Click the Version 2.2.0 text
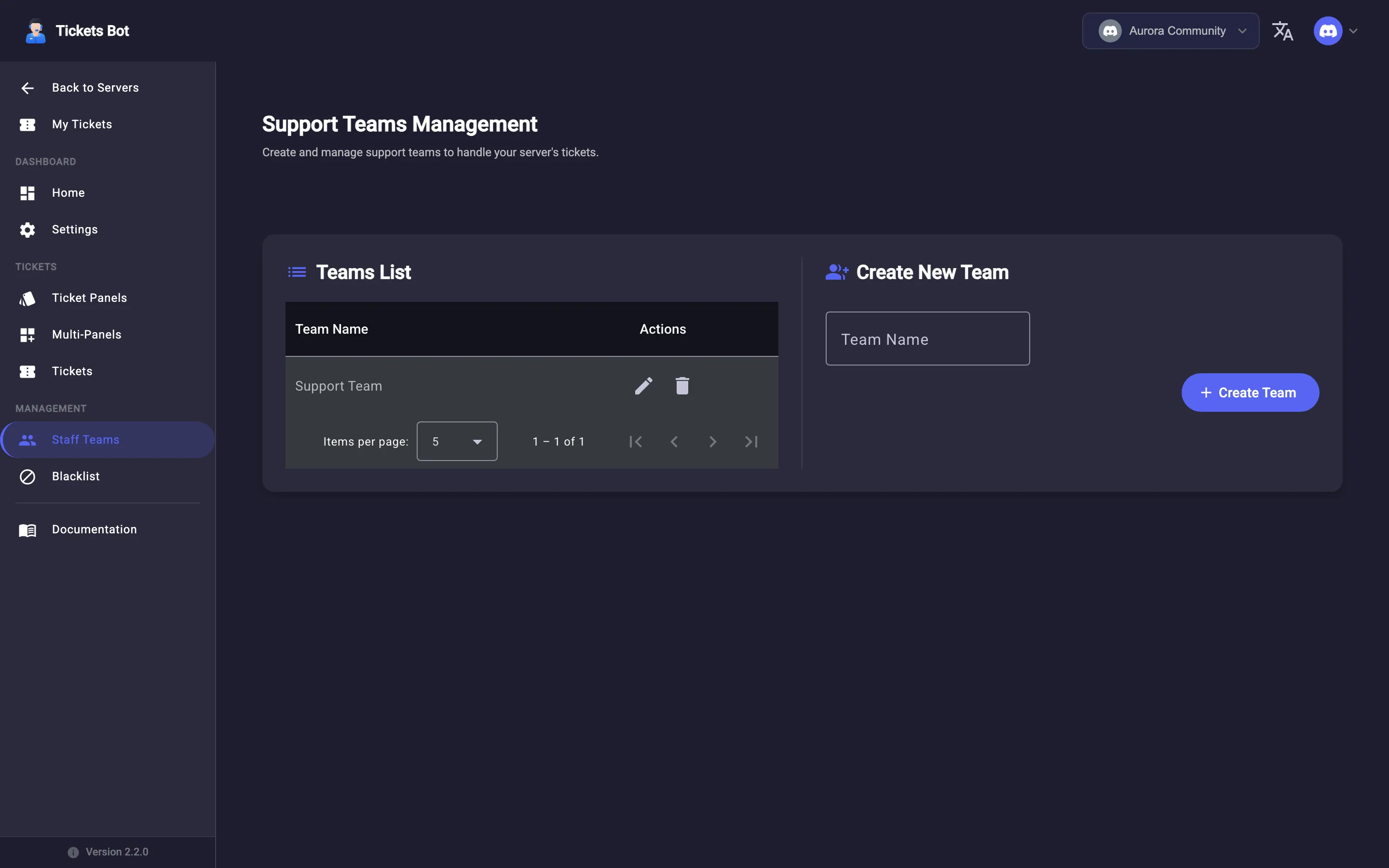Viewport: 1389px width, 868px height. point(117,853)
